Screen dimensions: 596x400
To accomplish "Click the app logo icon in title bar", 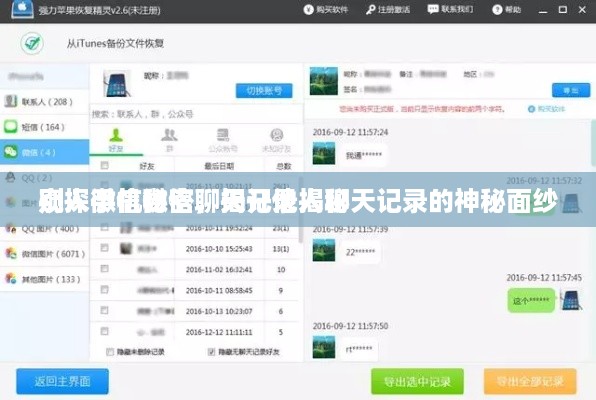I will click(22, 9).
